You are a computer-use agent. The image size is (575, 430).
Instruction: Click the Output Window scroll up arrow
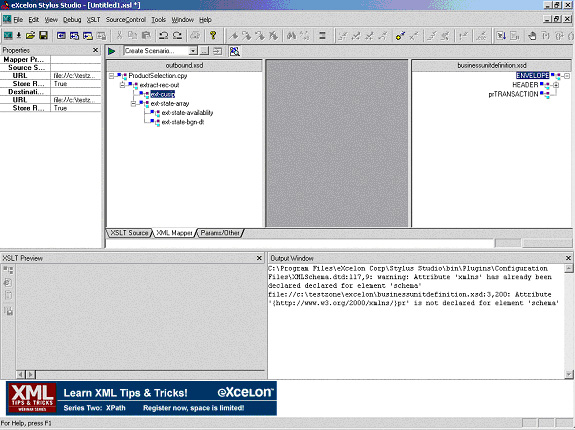pyautogui.click(x=569, y=269)
